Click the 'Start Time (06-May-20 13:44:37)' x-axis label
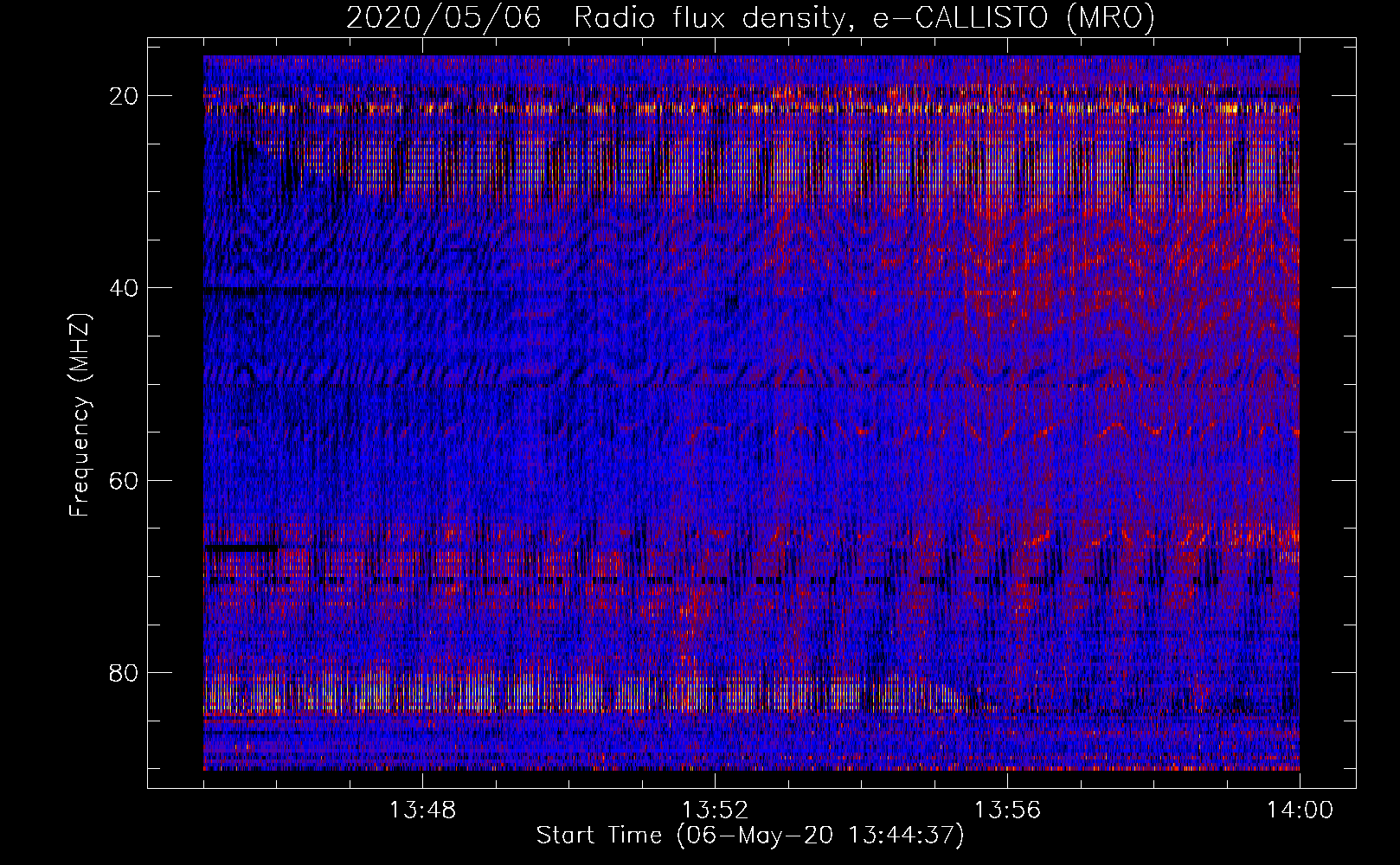This screenshot has height=865, width=1400. [x=749, y=836]
